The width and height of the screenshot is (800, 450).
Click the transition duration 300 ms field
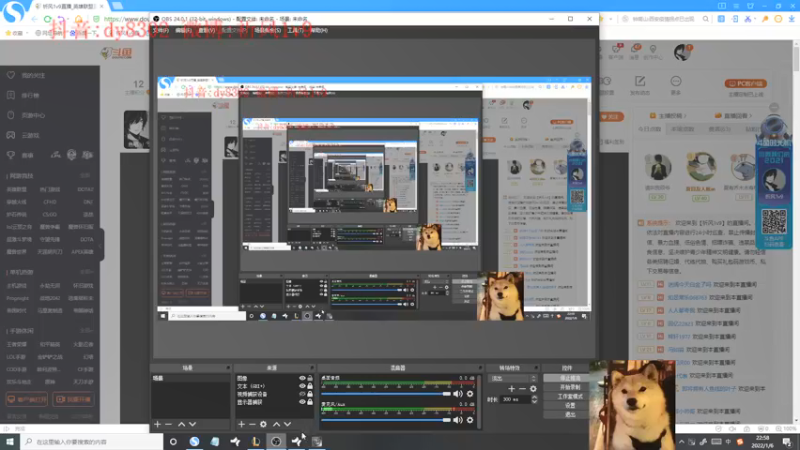[x=515, y=399]
